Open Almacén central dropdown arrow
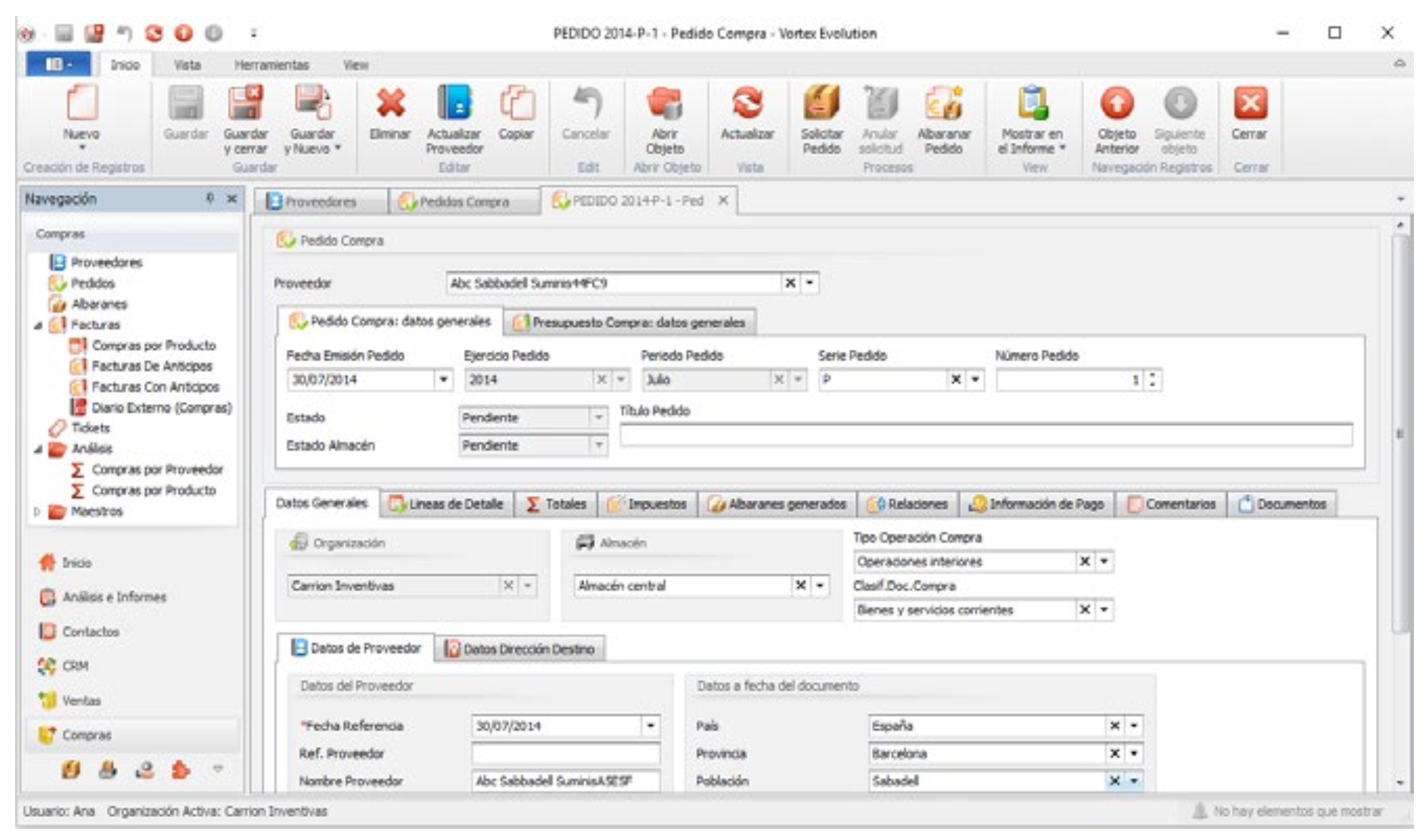 820,586
